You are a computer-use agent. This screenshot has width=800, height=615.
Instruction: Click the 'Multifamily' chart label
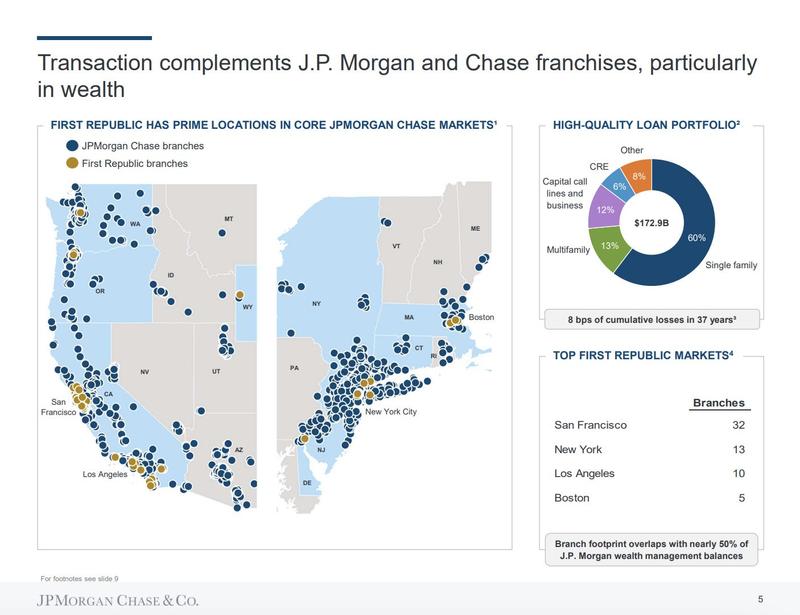[x=568, y=250]
